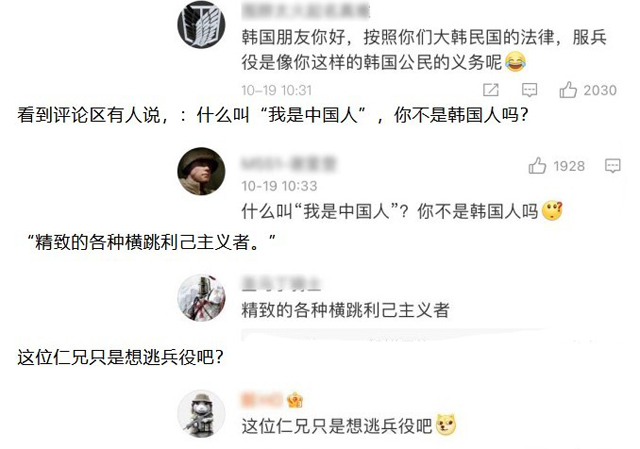The width and height of the screenshot is (640, 449).
Task: Click the laughing-crying emoji in first comment
Action: point(516,62)
